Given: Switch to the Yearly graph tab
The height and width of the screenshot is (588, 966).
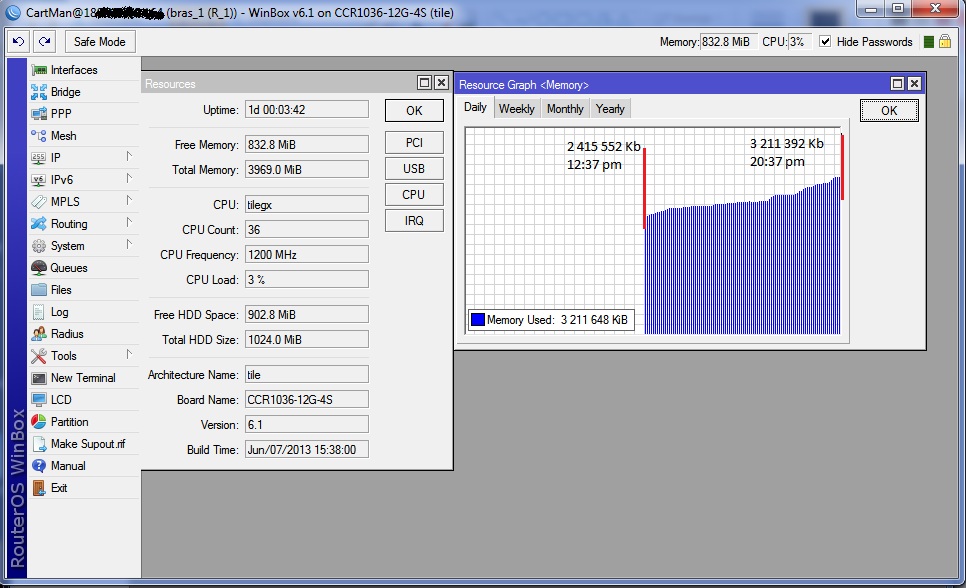Looking at the screenshot, I should [610, 108].
